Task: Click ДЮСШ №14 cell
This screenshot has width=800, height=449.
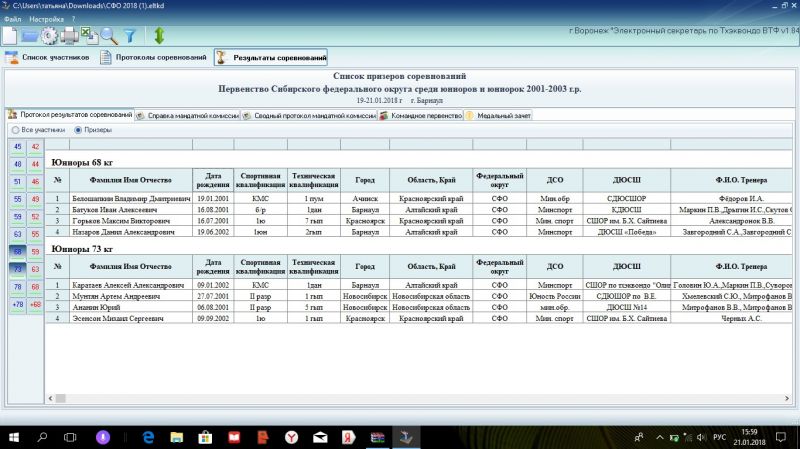Action: coord(627,307)
